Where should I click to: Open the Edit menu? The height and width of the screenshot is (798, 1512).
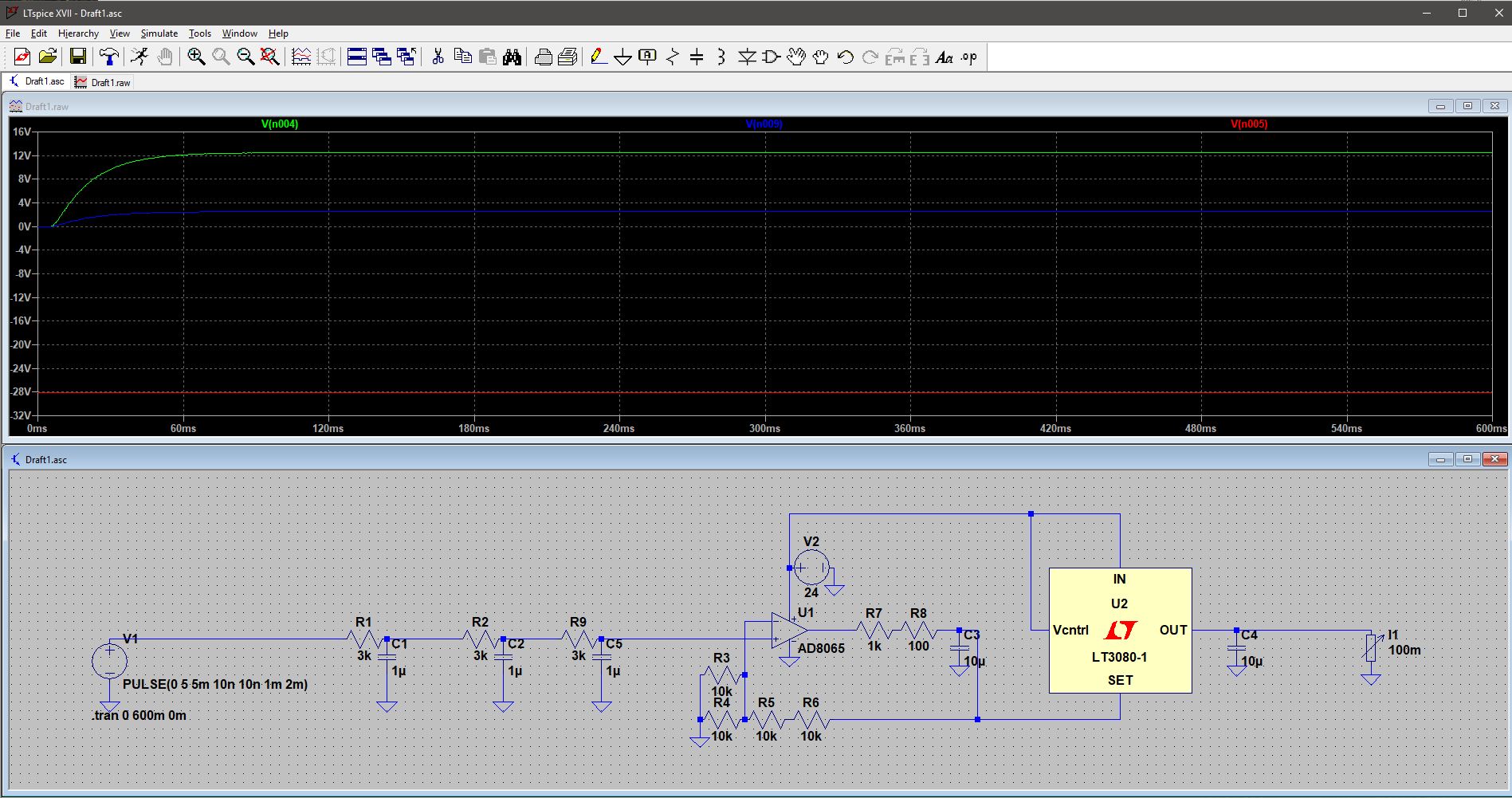pos(39,33)
